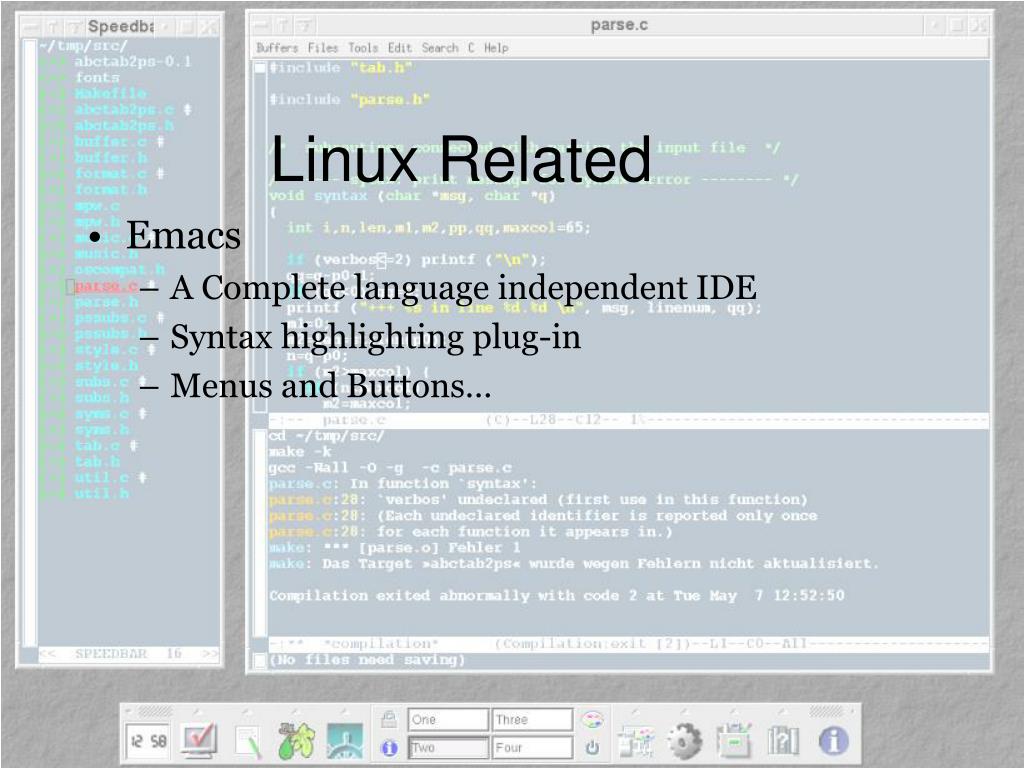Open tab.c in Speedbar
This screenshot has height=768, width=1024.
pyautogui.click(x=97, y=446)
